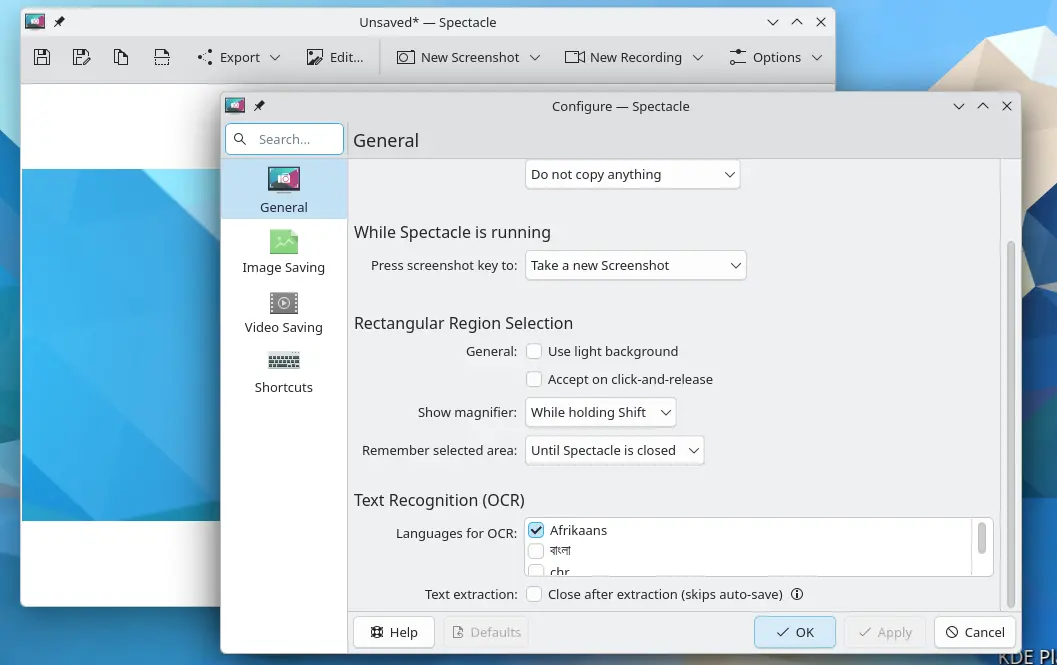Open the New Screenshot menu
Viewport: 1057px width, 665px height.
coord(468,57)
